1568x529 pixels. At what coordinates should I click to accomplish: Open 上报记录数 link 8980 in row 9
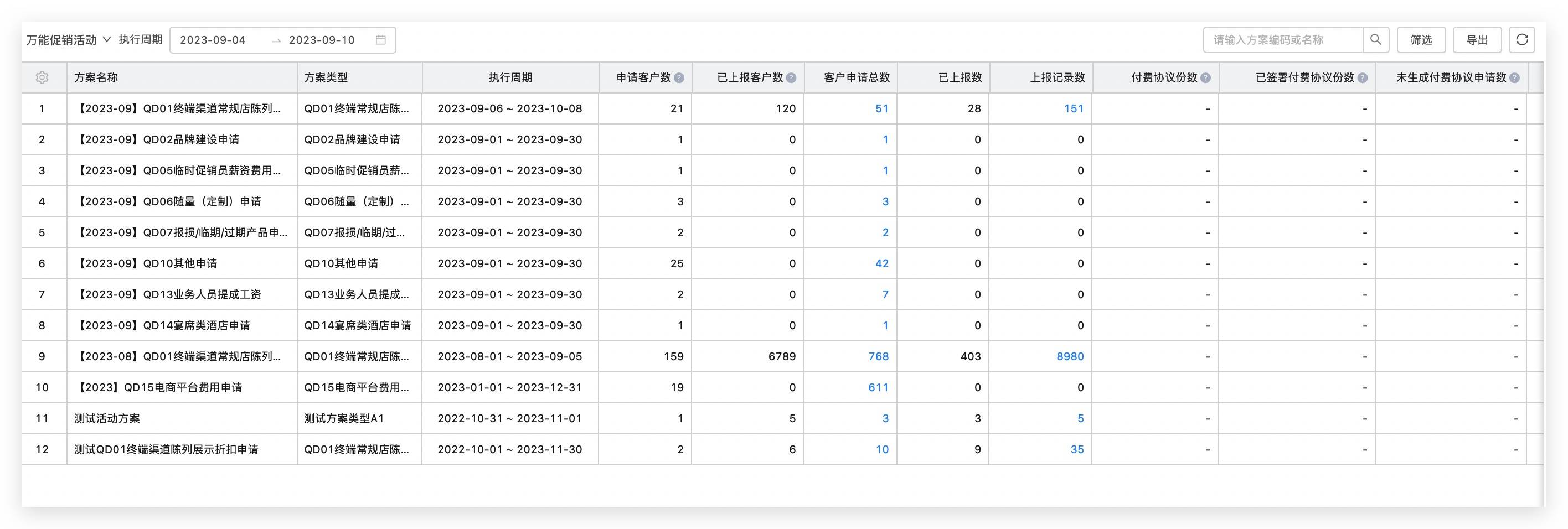coord(1070,356)
